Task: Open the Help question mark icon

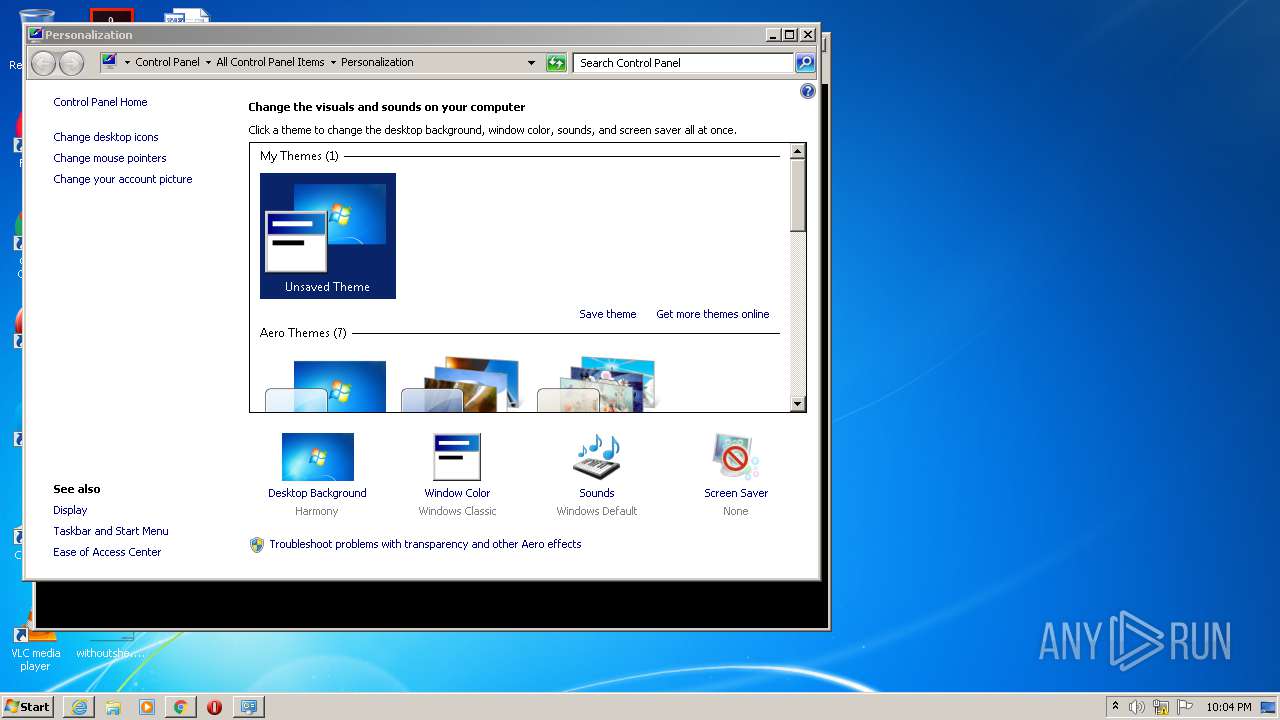Action: coord(808,91)
